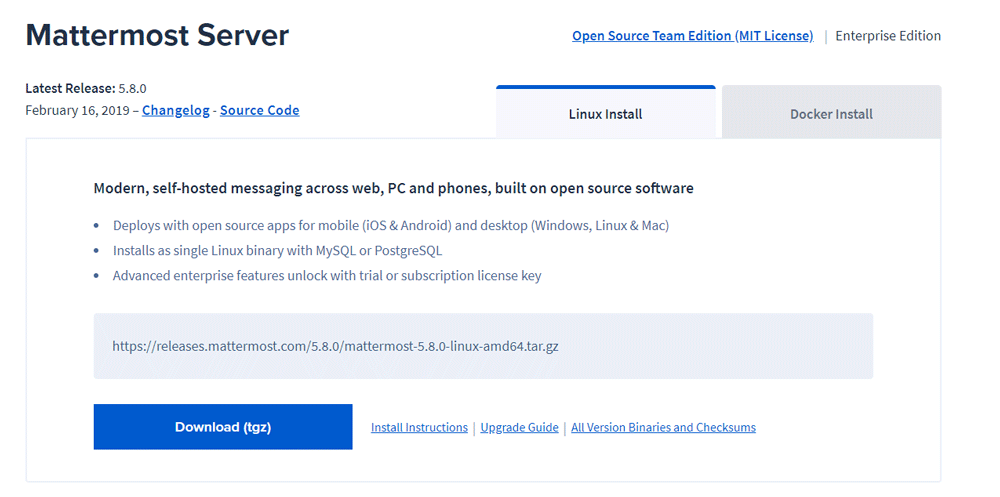The image size is (1000, 497).
Task: Click the February 16, 2019 date text
Action: coord(79,110)
